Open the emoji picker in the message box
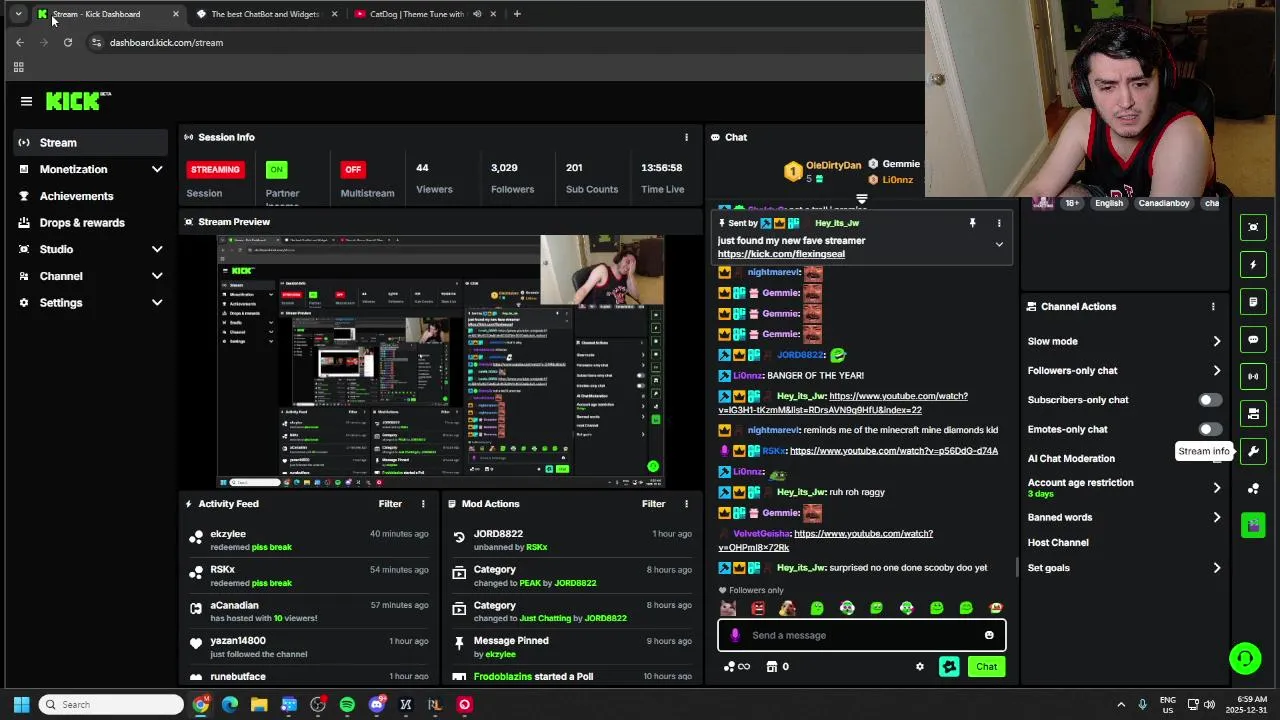The height and width of the screenshot is (720, 1280). (x=989, y=635)
